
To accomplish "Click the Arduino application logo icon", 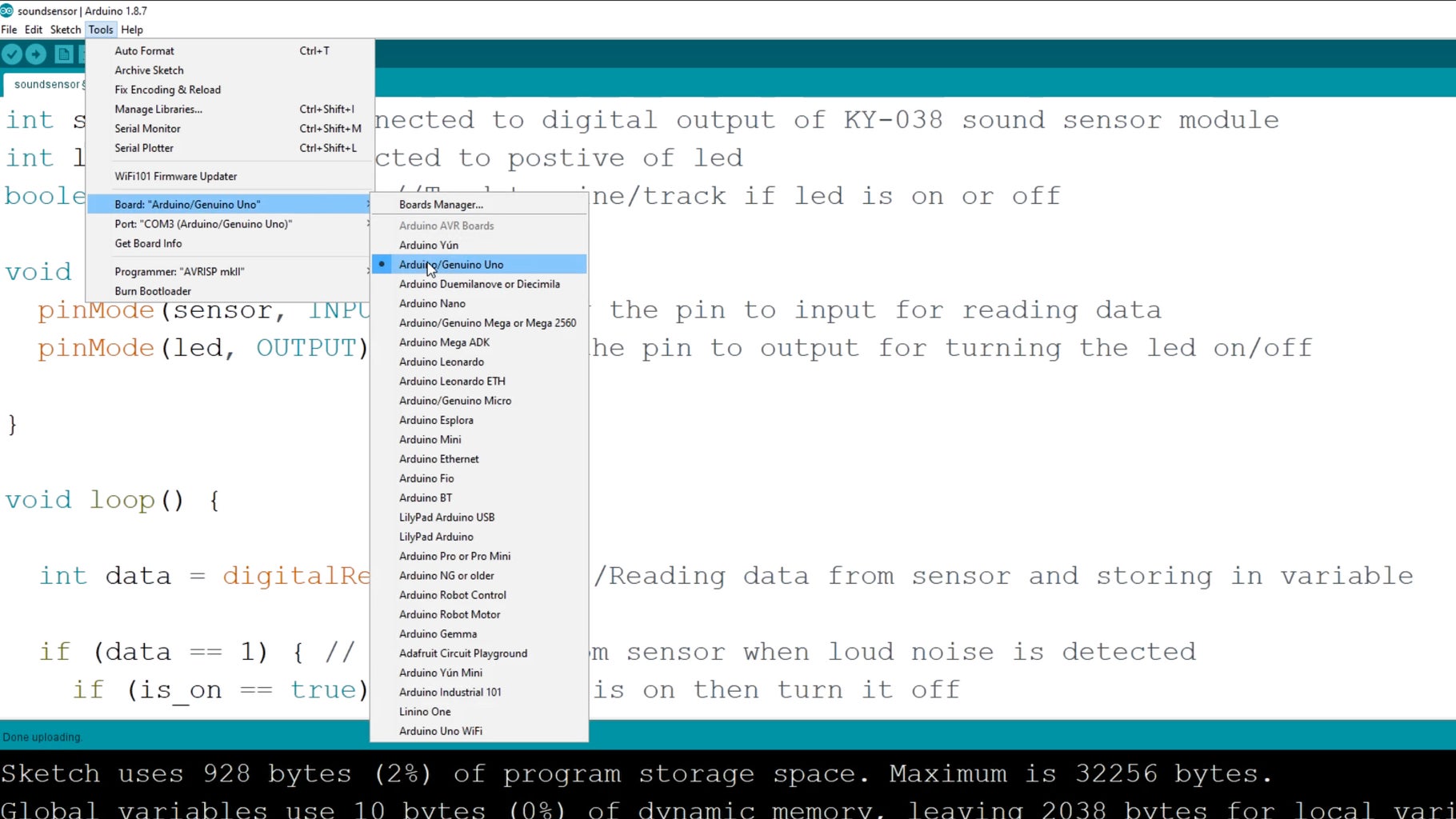I will coord(7,10).
